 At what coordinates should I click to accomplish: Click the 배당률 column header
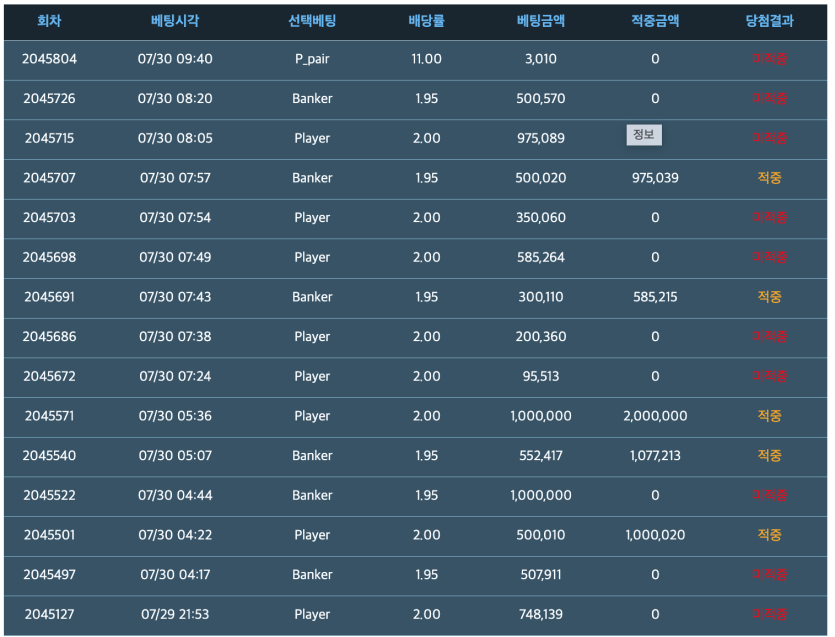tap(427, 21)
